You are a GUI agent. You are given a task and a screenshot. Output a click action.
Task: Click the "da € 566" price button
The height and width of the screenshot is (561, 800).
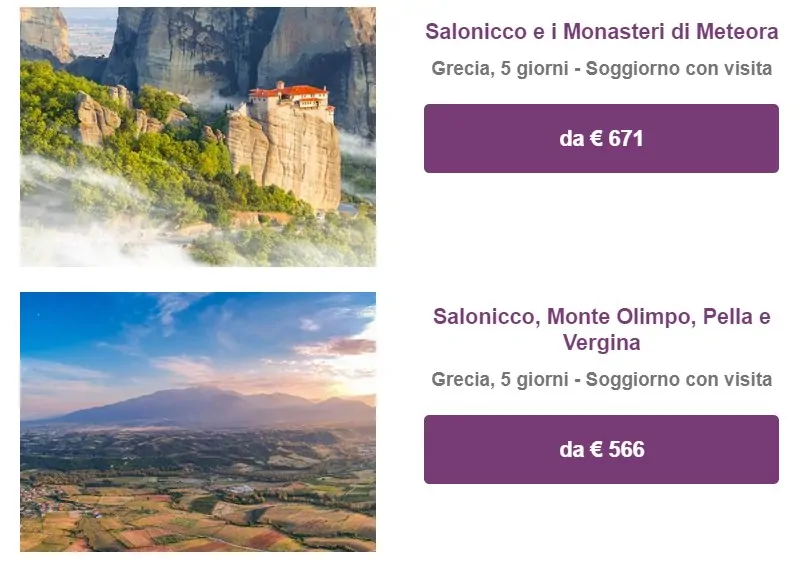[x=601, y=449]
